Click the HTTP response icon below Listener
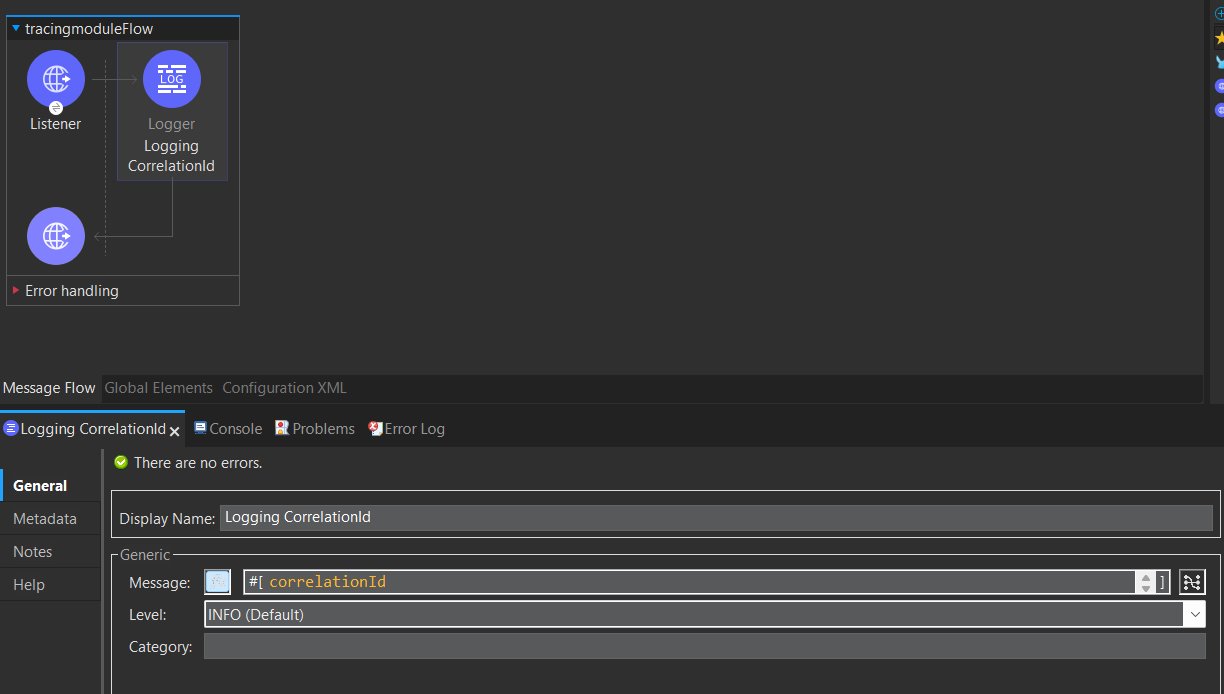Viewport: 1224px width, 694px height. (56, 236)
